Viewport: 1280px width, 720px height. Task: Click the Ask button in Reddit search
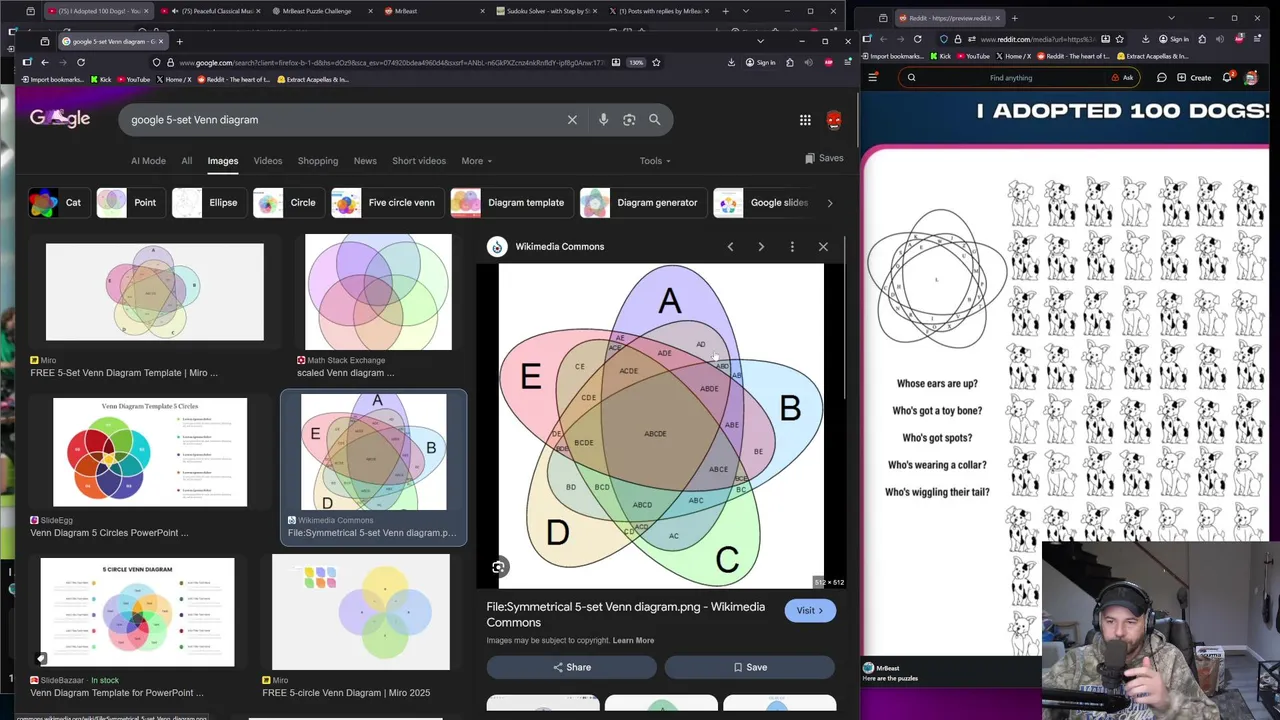[x=1122, y=77]
